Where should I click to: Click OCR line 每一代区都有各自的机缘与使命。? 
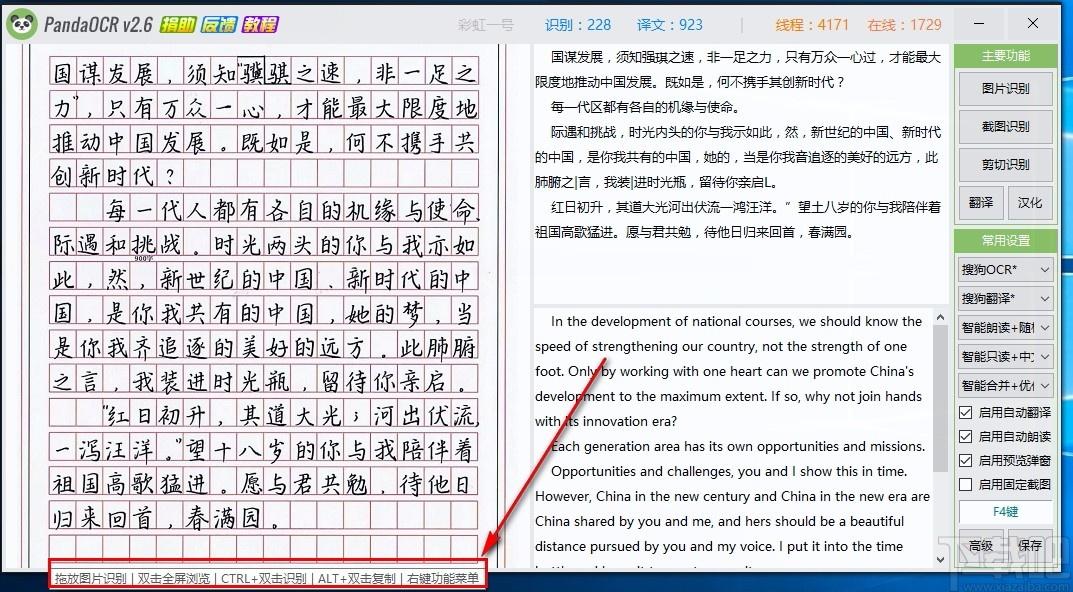[x=645, y=107]
